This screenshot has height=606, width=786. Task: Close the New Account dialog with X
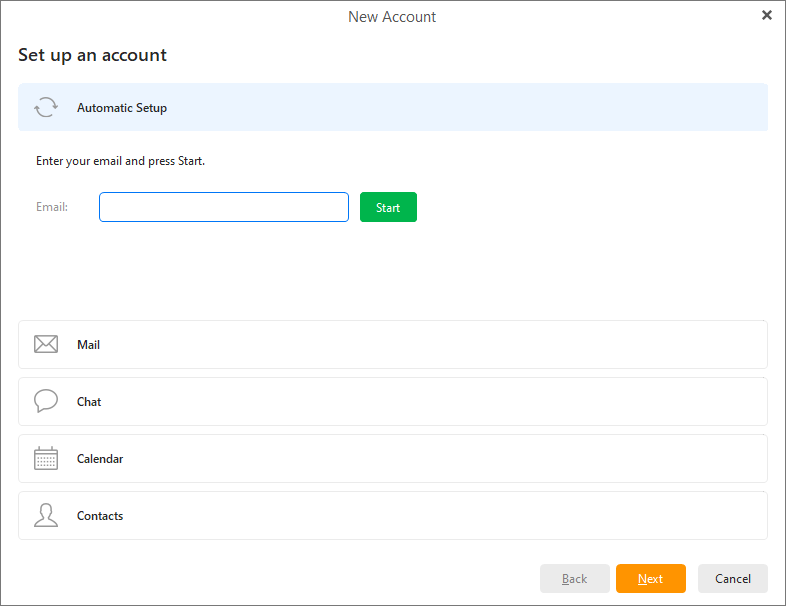(767, 15)
